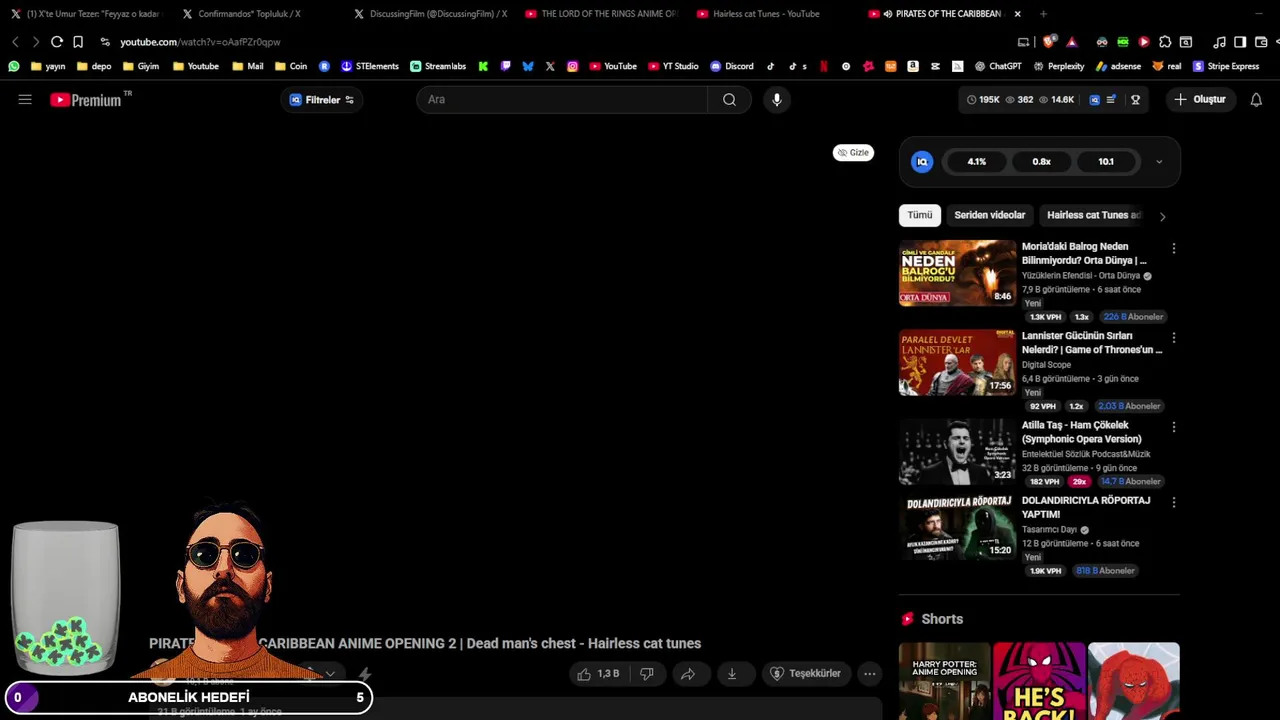This screenshot has height=720, width=1280.
Task: Open the Brave Shields lion icon
Action: coord(1049,42)
